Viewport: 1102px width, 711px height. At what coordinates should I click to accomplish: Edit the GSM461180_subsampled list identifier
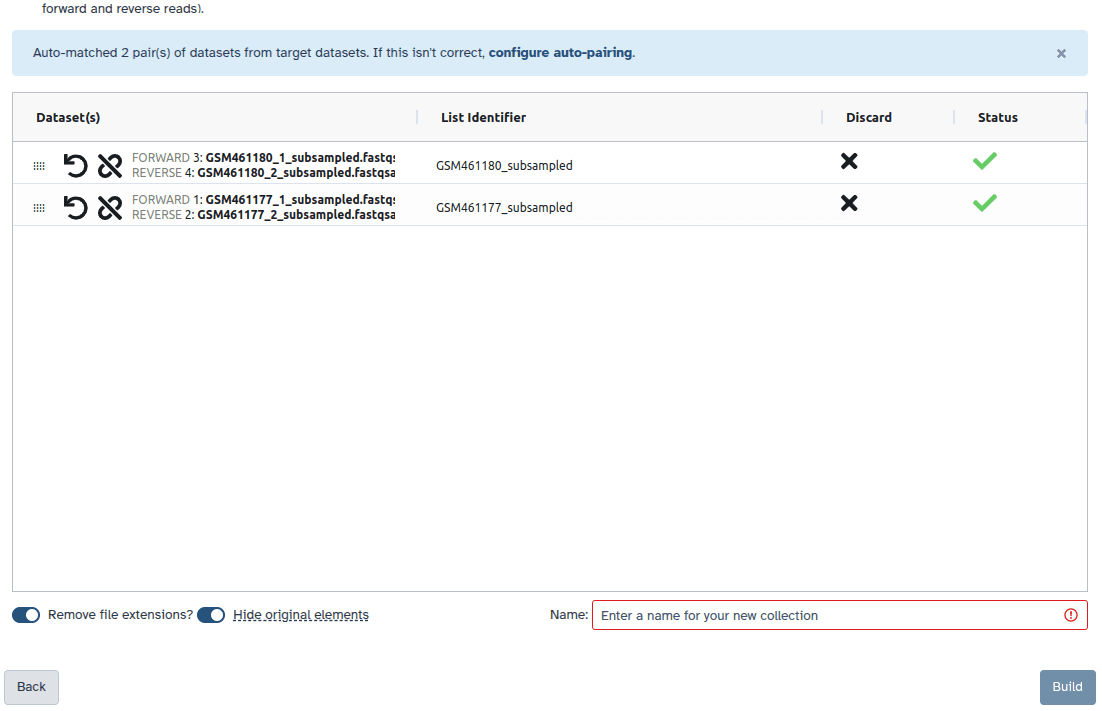pos(504,166)
